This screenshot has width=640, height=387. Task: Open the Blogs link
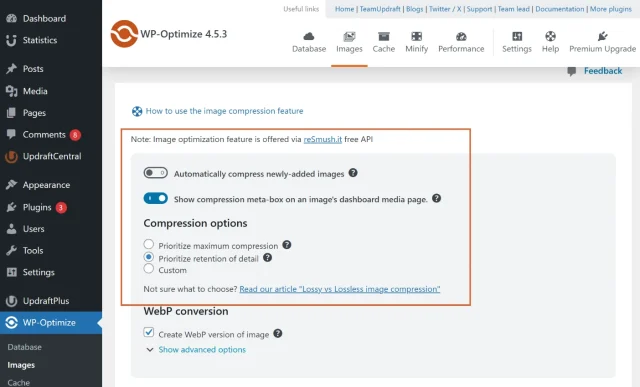[x=415, y=9]
